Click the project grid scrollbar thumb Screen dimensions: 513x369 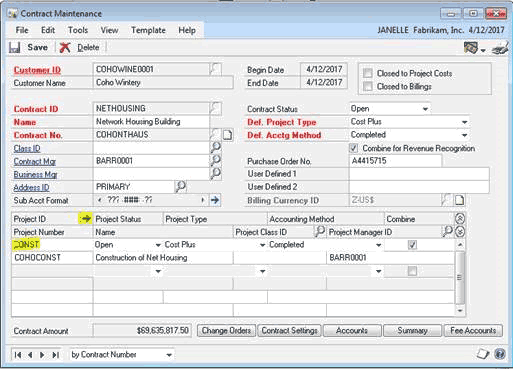[459, 277]
